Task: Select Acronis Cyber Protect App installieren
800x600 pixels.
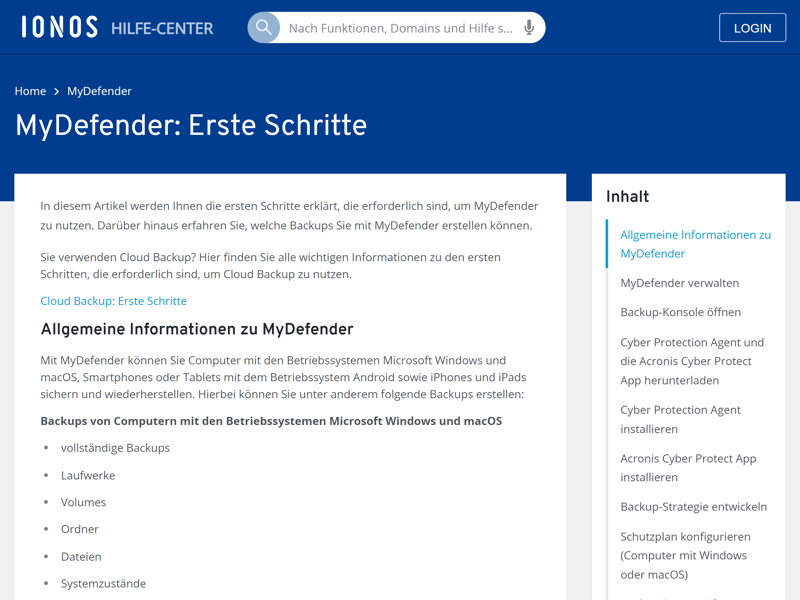Action: [688, 468]
